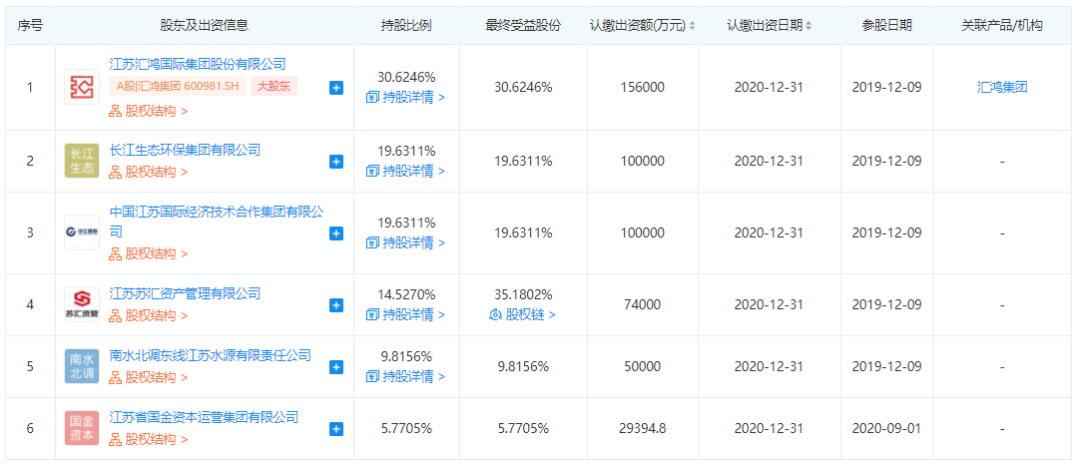The height and width of the screenshot is (464, 1080).
Task: Open 长江生态环保集团有限公司 company page
Action: click(185, 149)
